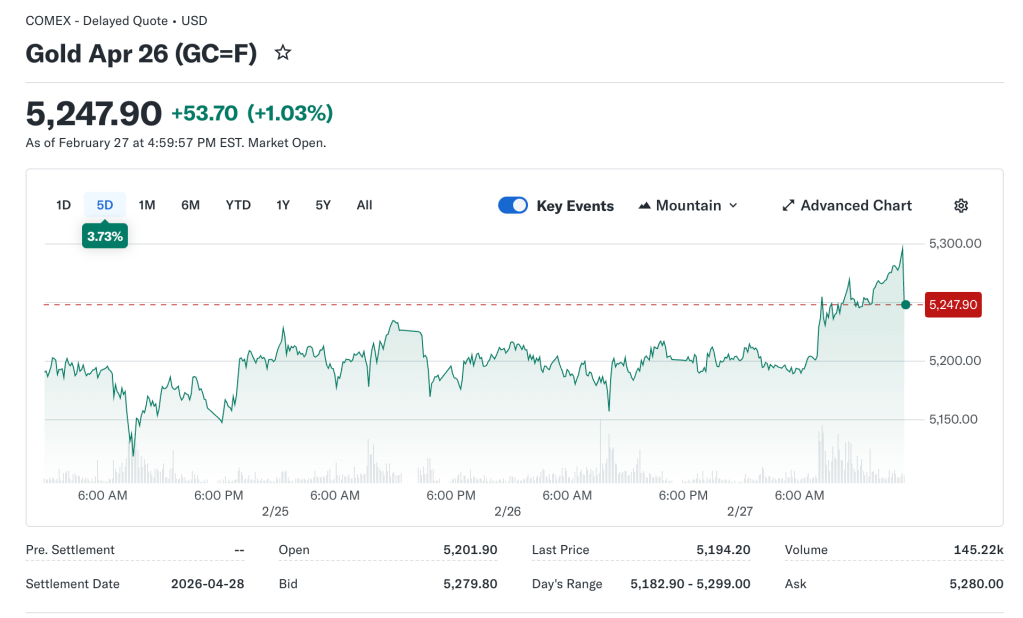Click the green price dot on chart
1023x618 pixels.
coord(905,304)
